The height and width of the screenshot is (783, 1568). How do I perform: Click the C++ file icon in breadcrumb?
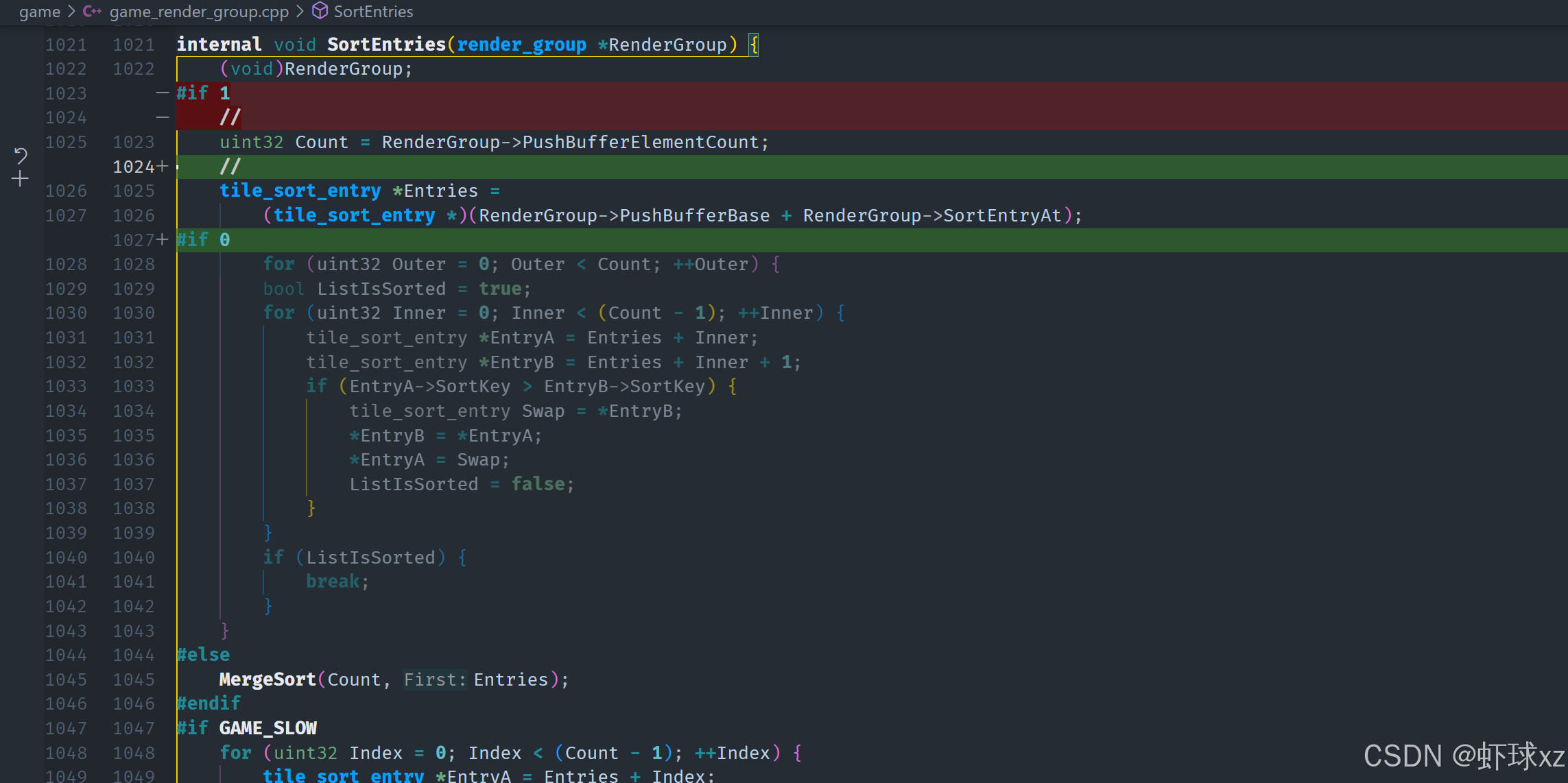pyautogui.click(x=92, y=11)
